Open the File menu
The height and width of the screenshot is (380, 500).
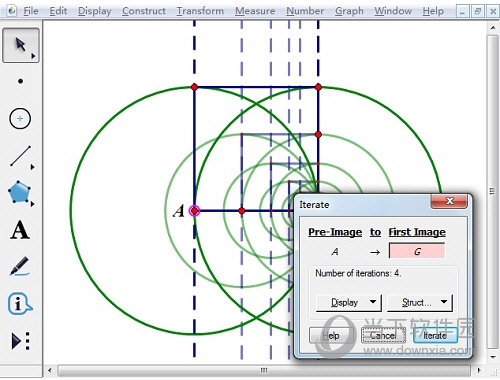point(31,11)
